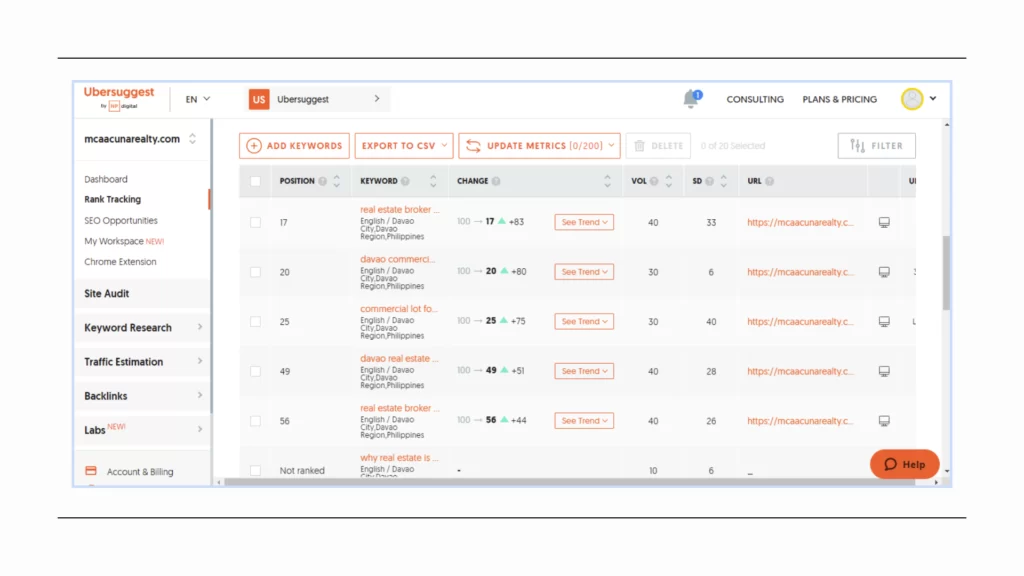This screenshot has height=576, width=1024.
Task: Open Chrome Extension in sidebar
Action: click(x=120, y=262)
